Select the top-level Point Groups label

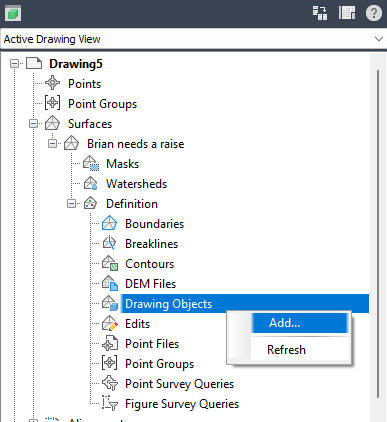point(102,104)
